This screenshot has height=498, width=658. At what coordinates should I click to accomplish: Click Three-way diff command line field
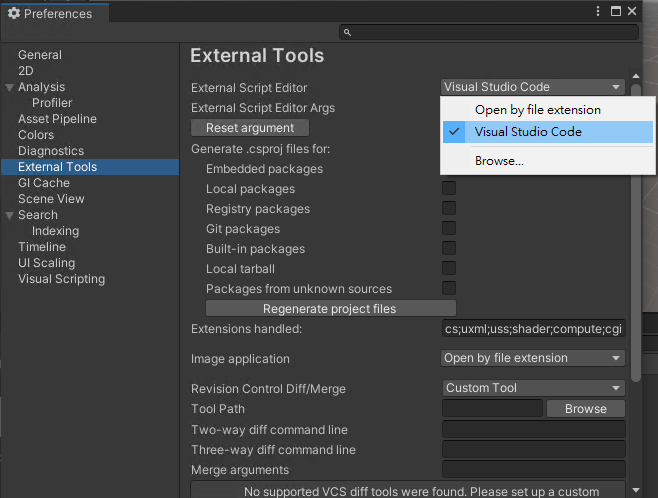[x=534, y=449]
